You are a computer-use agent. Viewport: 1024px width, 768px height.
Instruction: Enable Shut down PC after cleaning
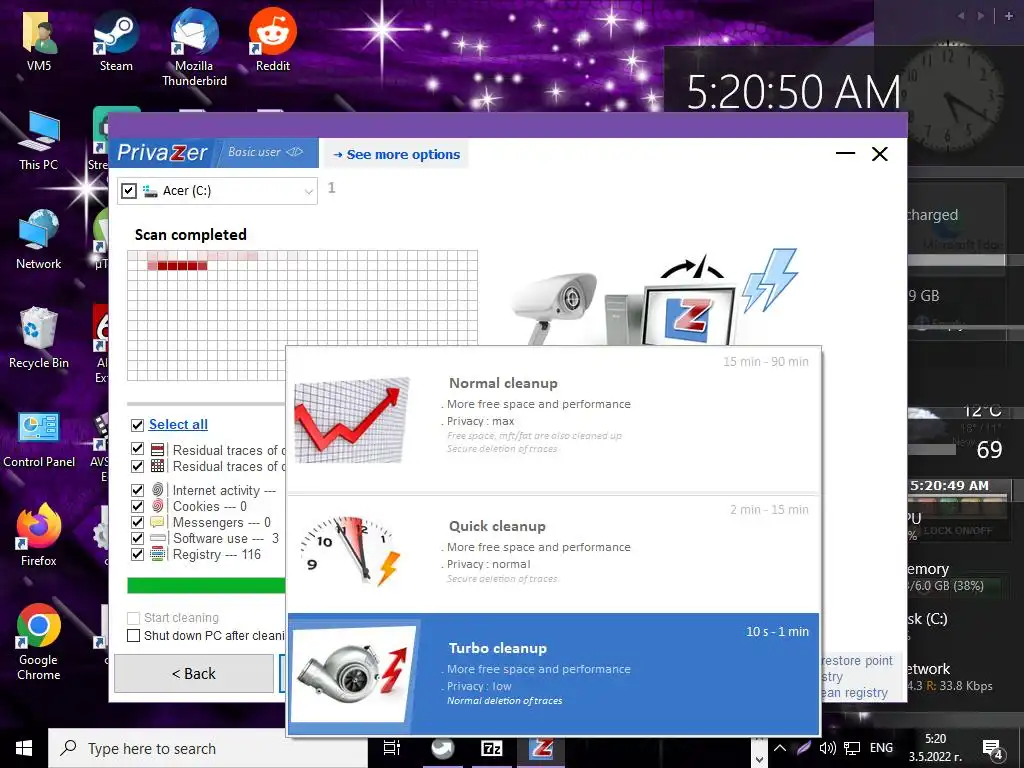tap(133, 635)
